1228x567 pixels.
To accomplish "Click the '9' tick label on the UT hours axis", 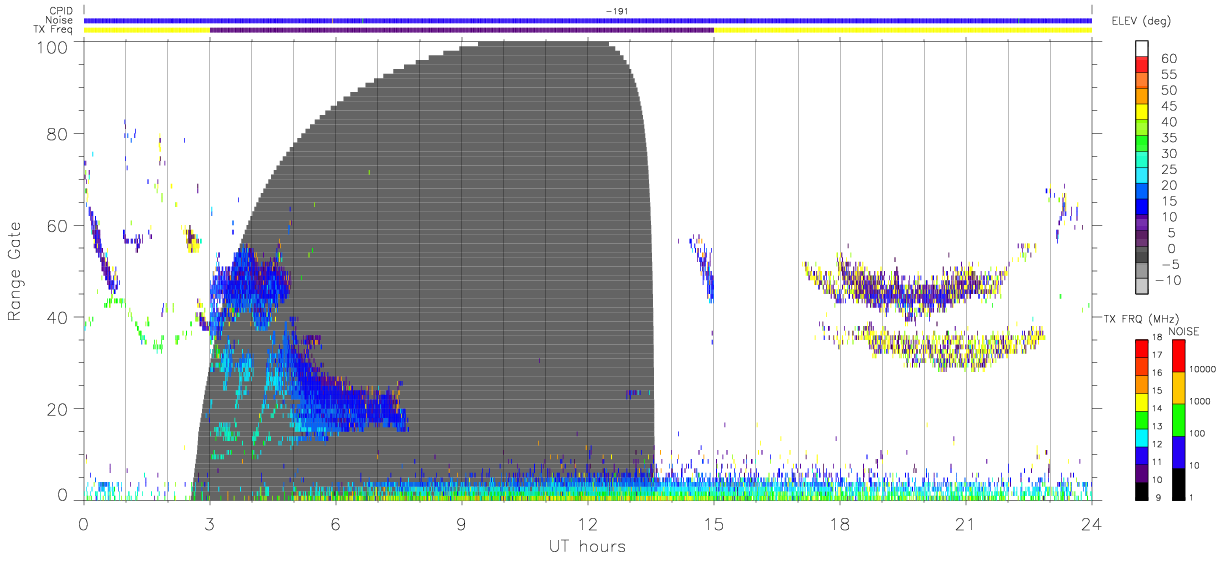I will pyautogui.click(x=461, y=523).
